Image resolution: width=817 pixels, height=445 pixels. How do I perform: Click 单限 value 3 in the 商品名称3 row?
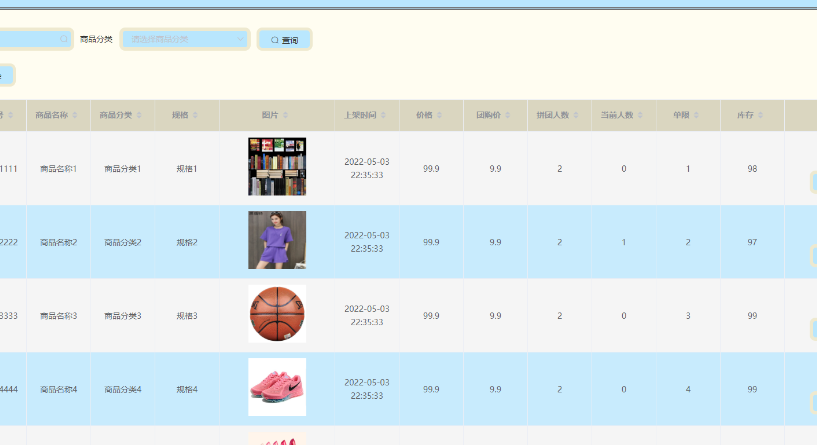pyautogui.click(x=688, y=316)
